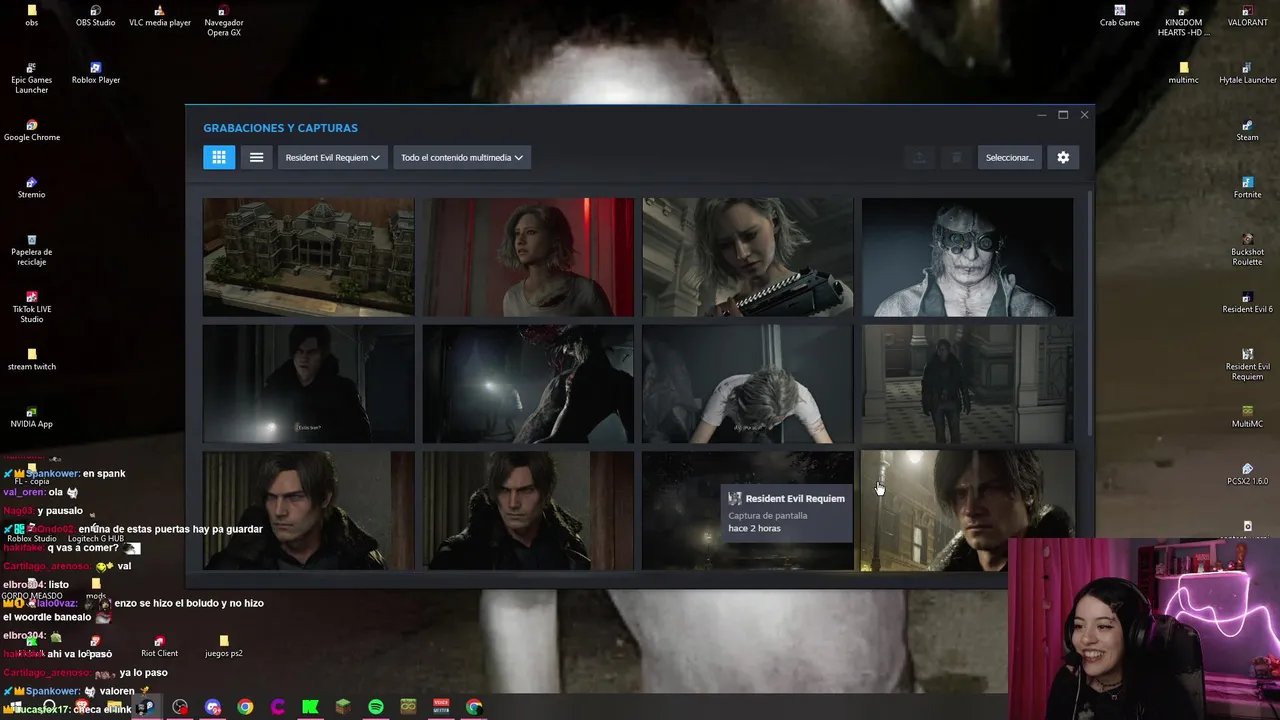
Task: Open VLC media player desktop icon
Action: (x=160, y=16)
